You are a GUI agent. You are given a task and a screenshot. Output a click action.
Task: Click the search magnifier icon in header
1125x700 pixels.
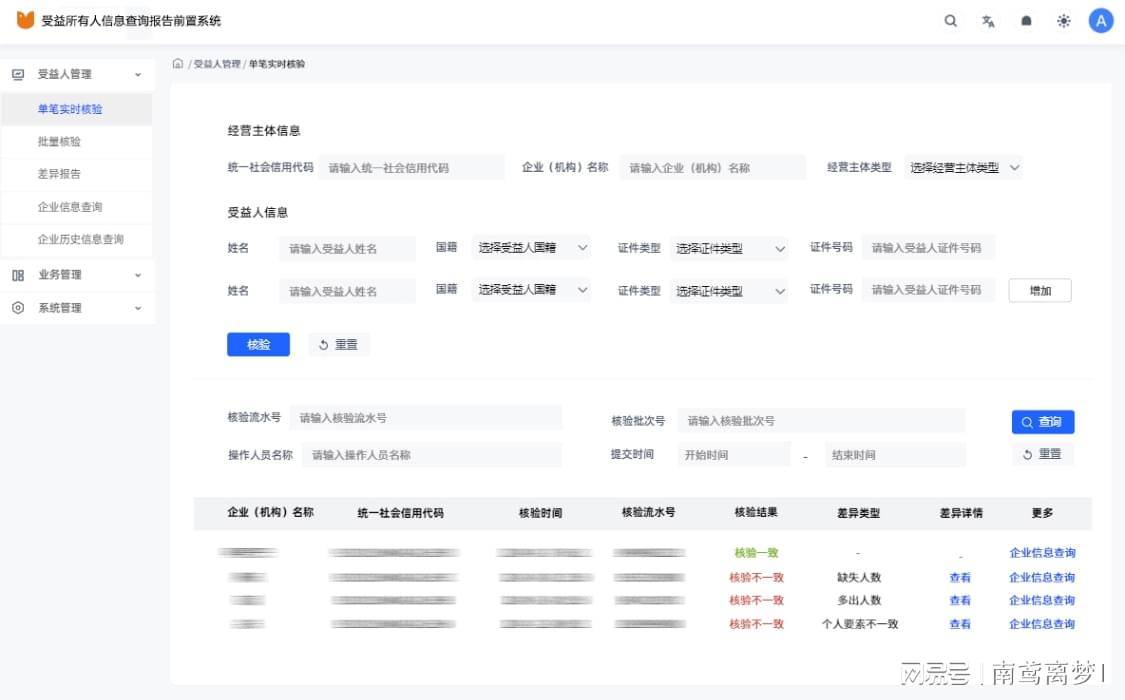pyautogui.click(x=950, y=21)
